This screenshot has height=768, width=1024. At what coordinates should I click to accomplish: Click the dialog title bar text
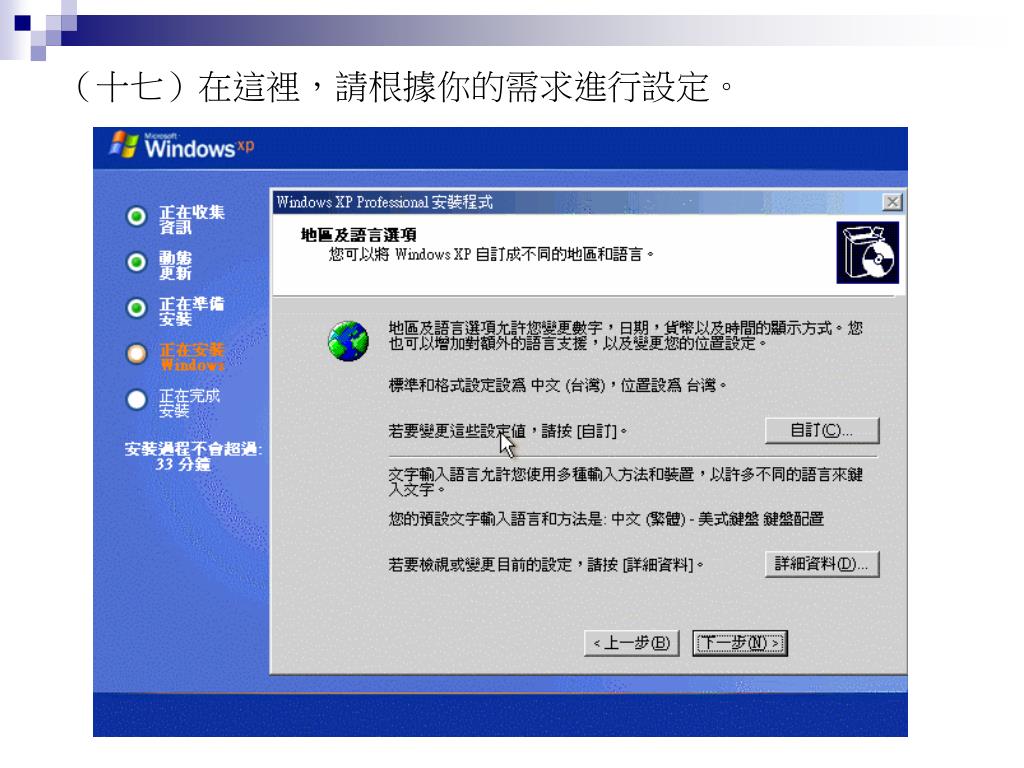click(x=384, y=202)
